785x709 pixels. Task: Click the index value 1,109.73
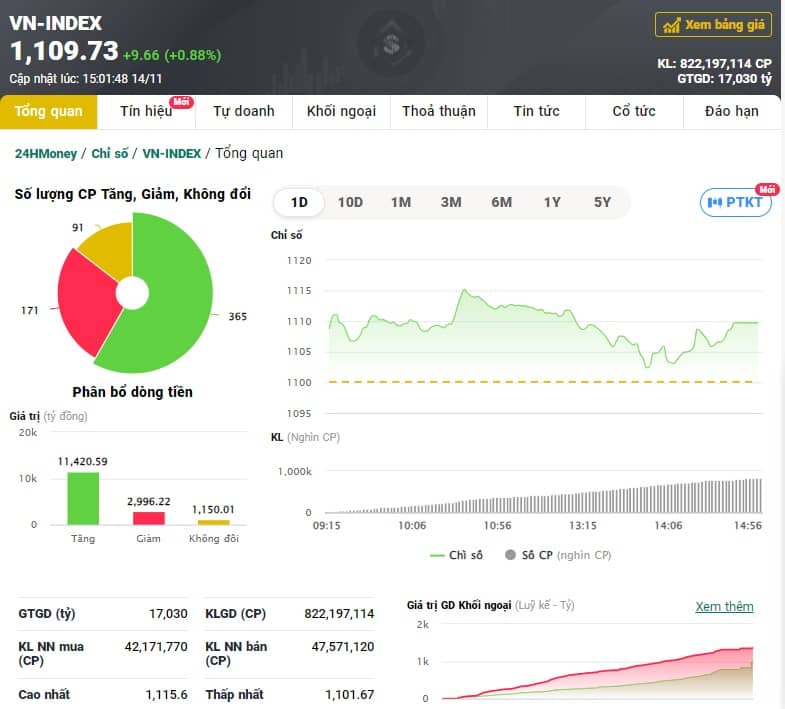point(64,52)
